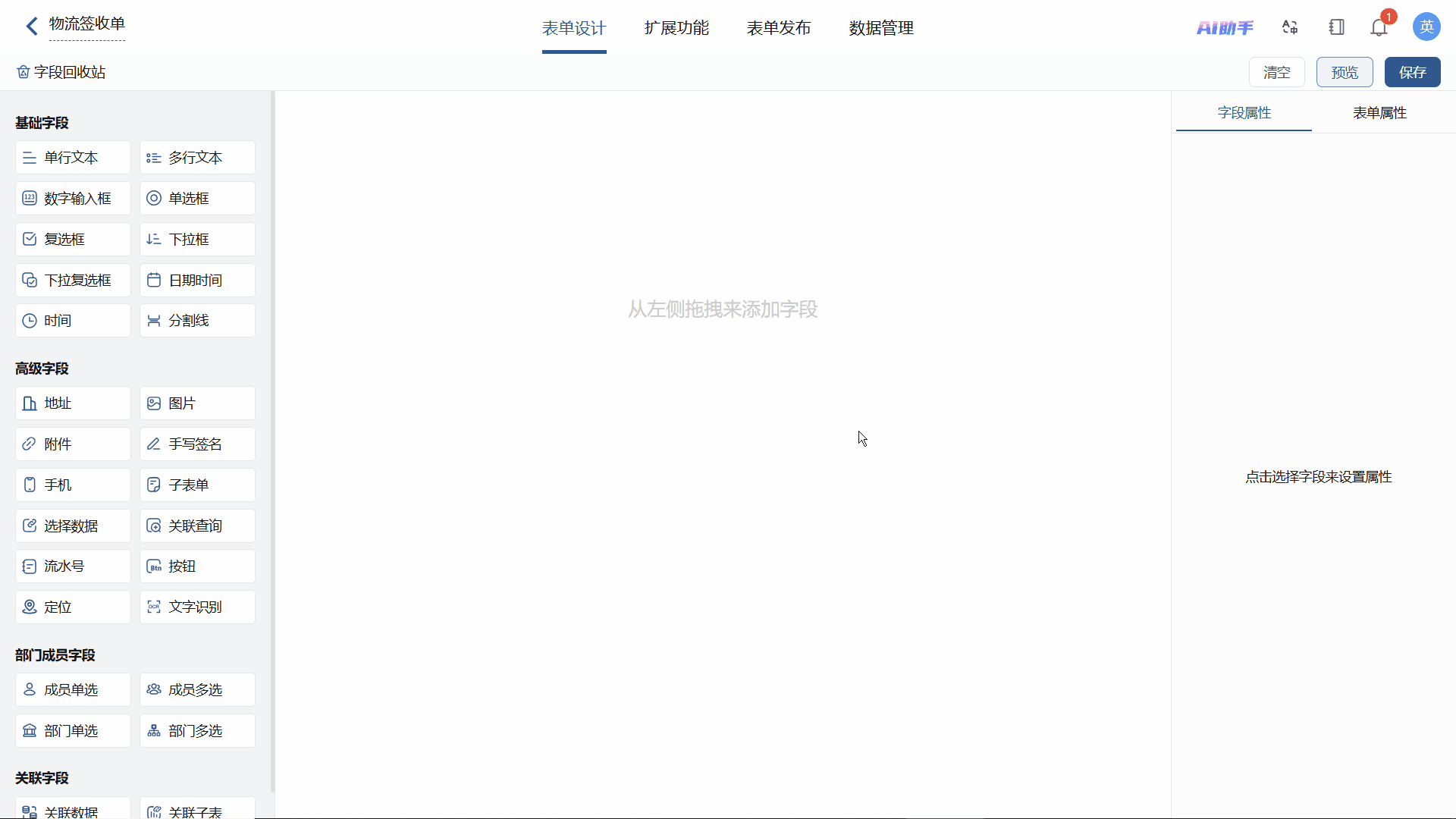Go back using the left arrow icon
The width and height of the screenshot is (1456, 819).
(x=32, y=27)
